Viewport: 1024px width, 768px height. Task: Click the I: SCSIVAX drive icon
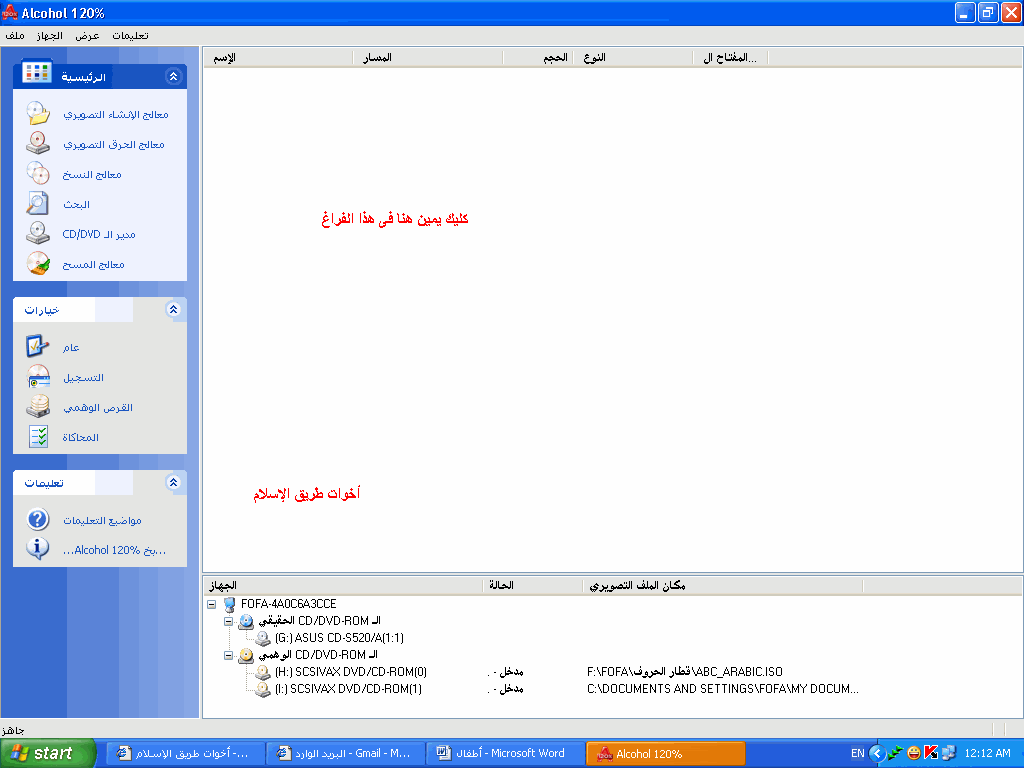(263, 689)
